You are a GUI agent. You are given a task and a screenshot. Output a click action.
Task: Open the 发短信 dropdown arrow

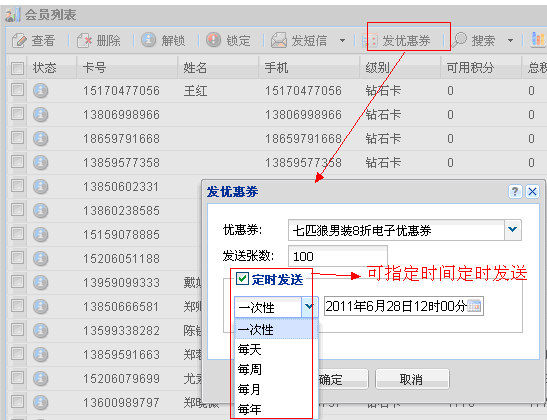[x=342, y=40]
